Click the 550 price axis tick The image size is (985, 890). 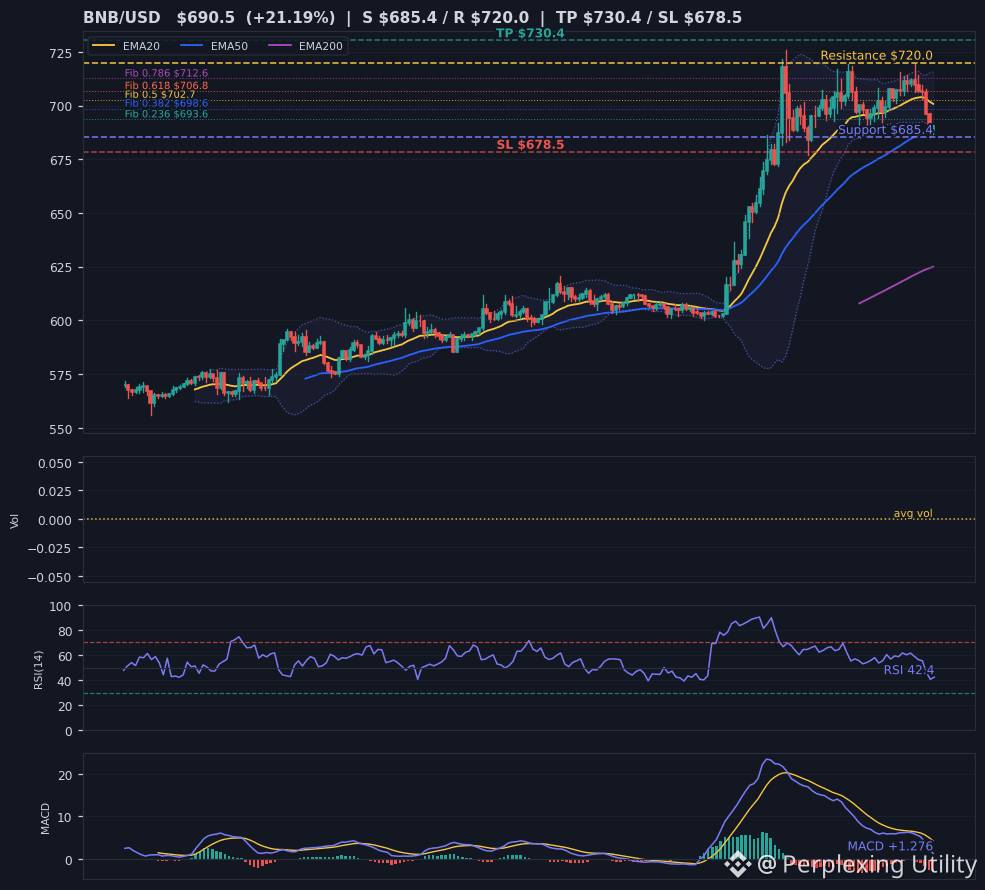click(61, 430)
